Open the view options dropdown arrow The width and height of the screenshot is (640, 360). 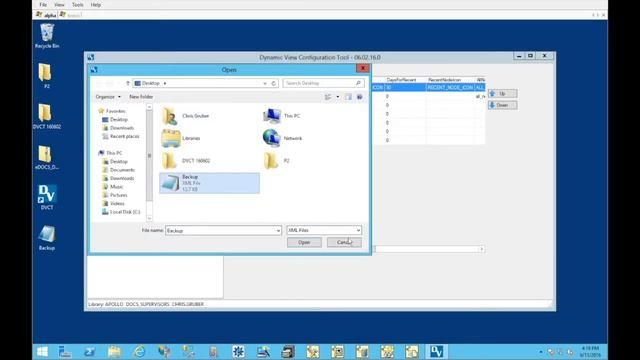click(x=338, y=97)
